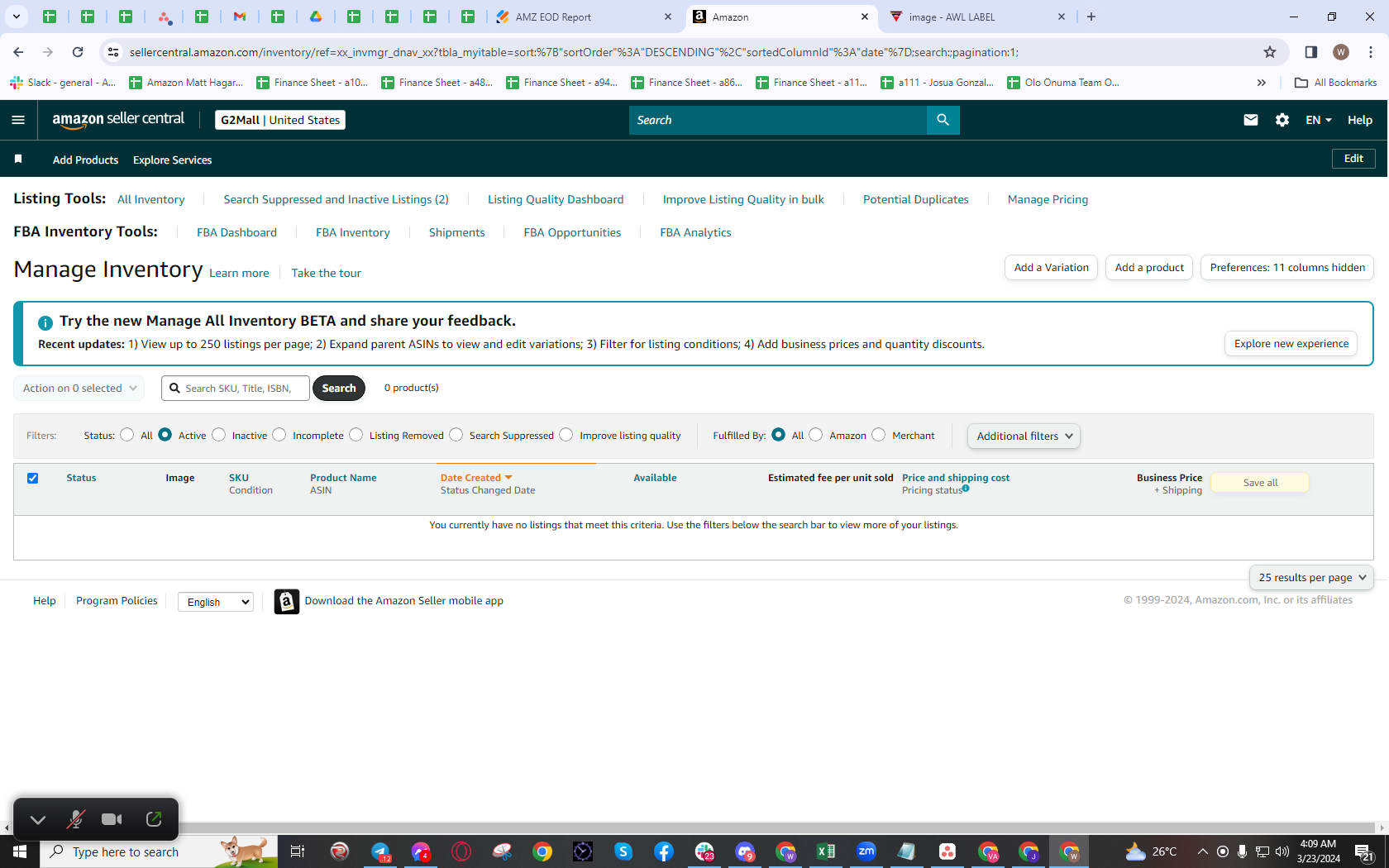Open Chrome side panel icon

point(1310,52)
